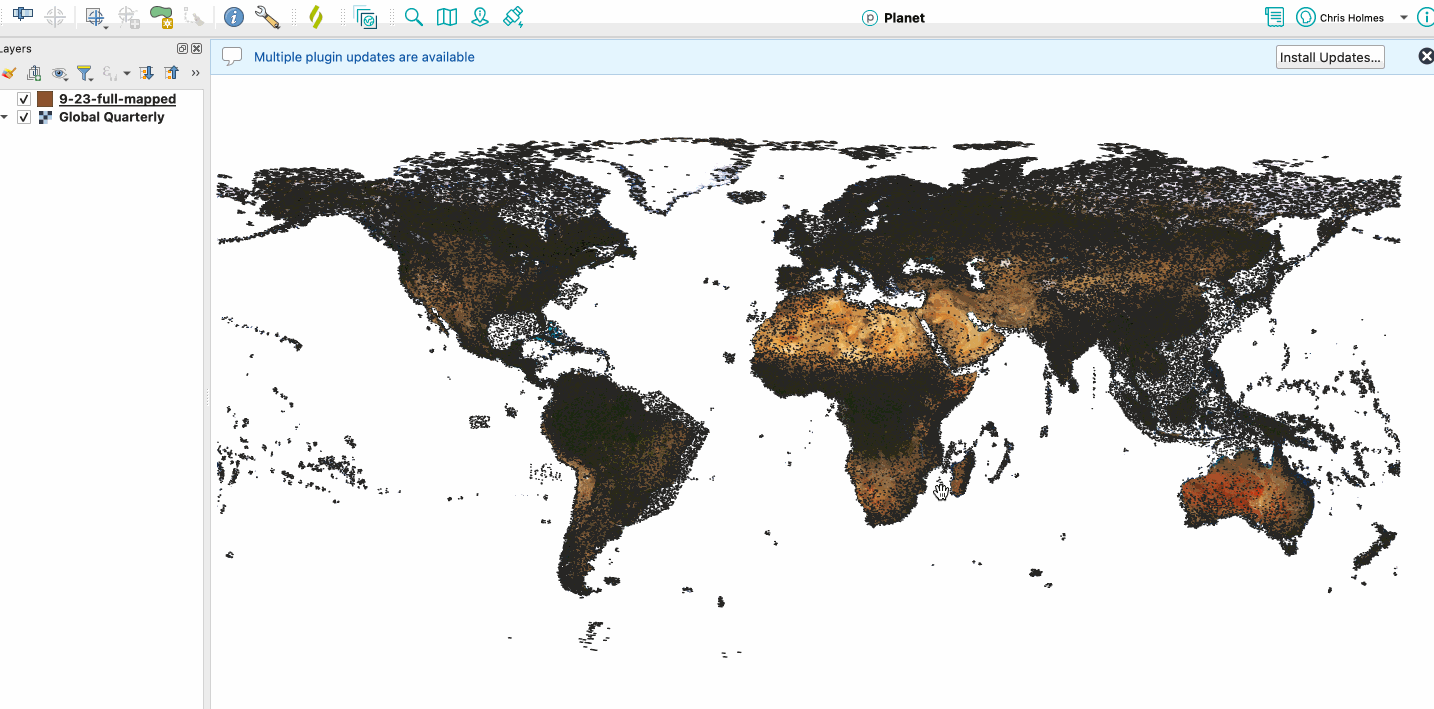The height and width of the screenshot is (709, 1434).
Task: Click the Identify Features info icon
Action: click(233, 17)
